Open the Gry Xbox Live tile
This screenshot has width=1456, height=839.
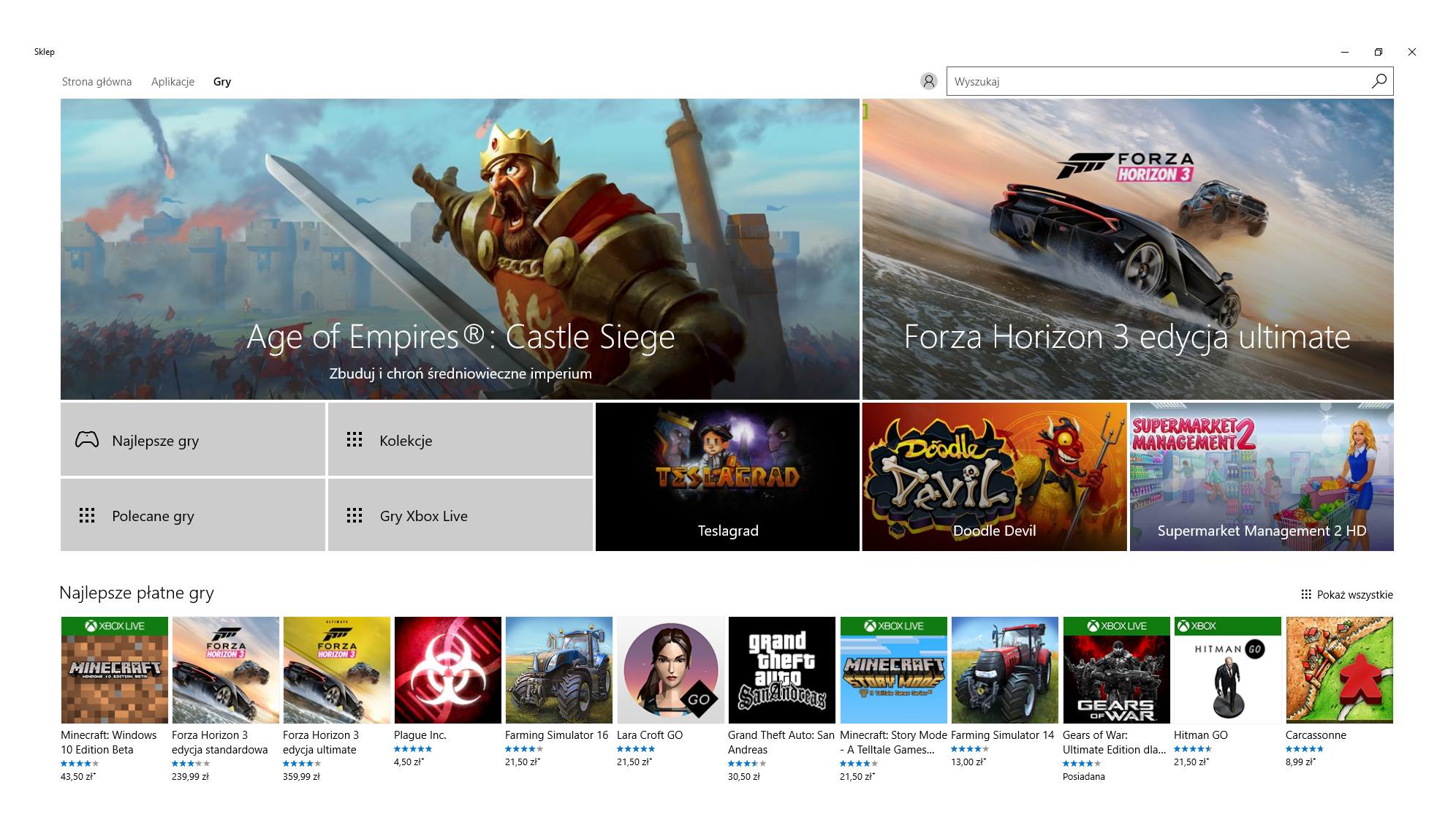[x=460, y=515]
